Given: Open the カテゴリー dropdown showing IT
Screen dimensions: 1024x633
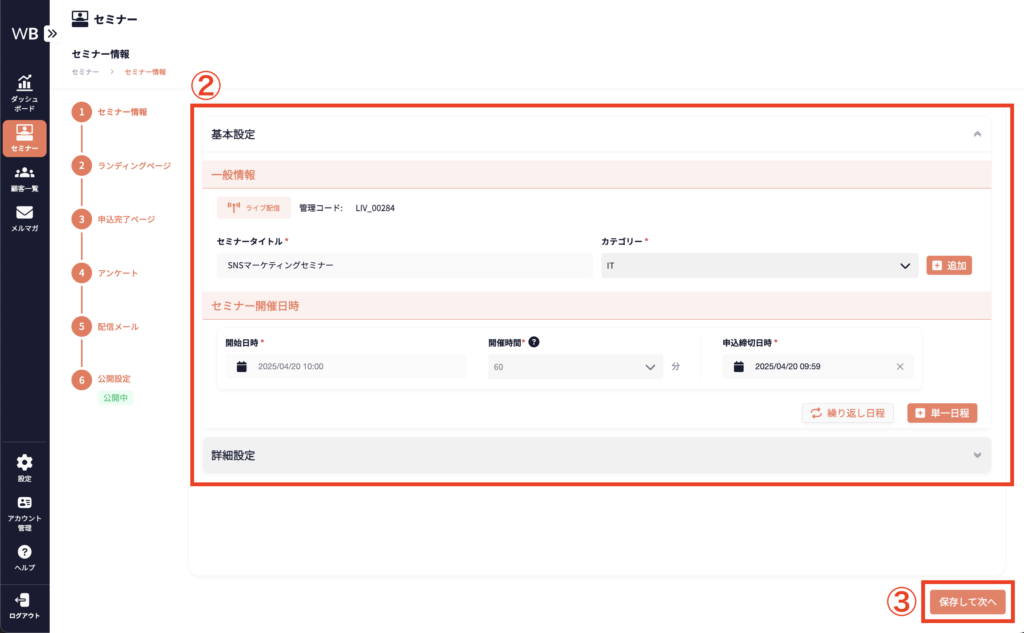Looking at the screenshot, I should [759, 265].
